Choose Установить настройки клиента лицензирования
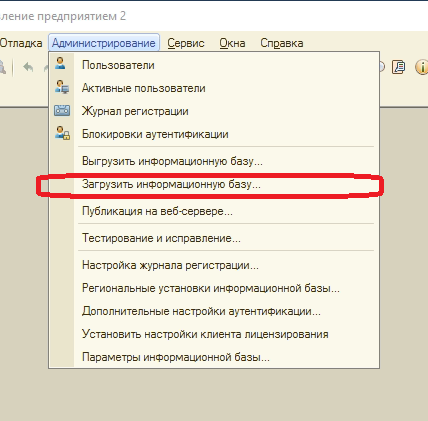This screenshot has height=421, width=428. 214,334
